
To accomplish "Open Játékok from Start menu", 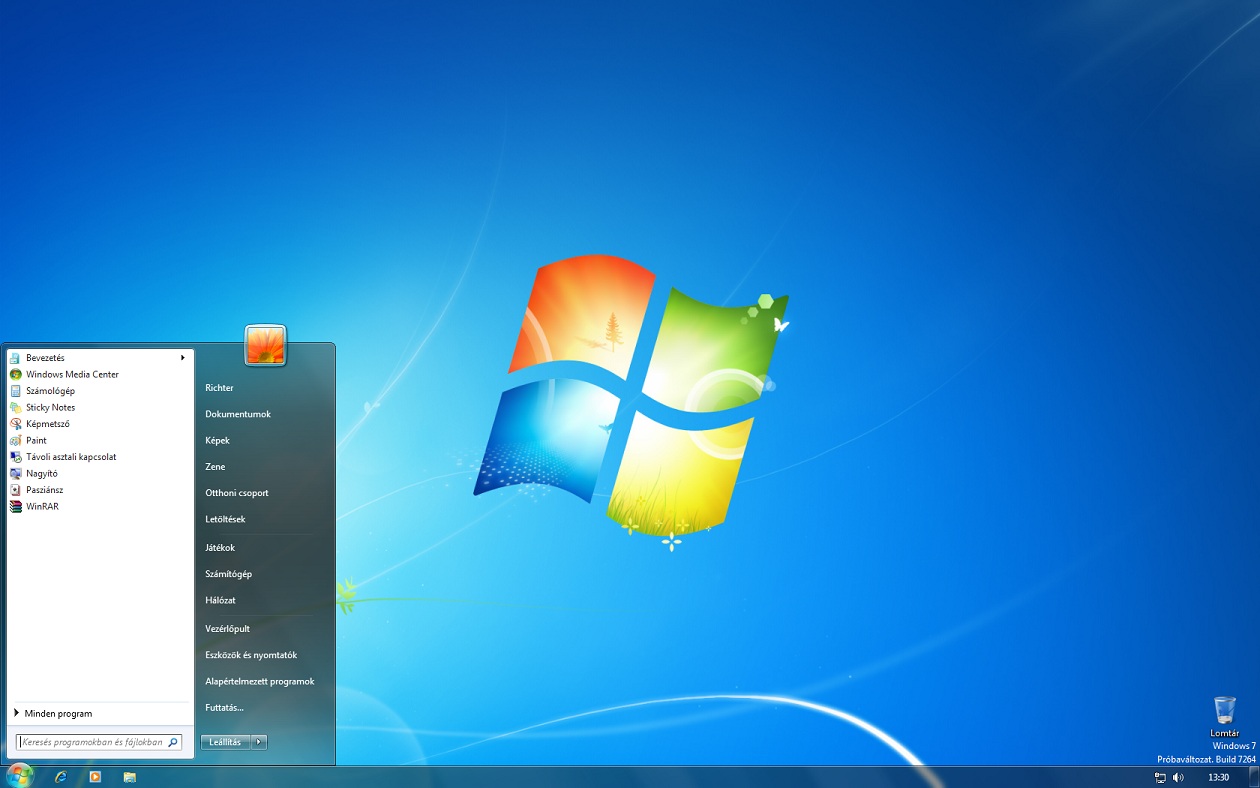I will [220, 548].
